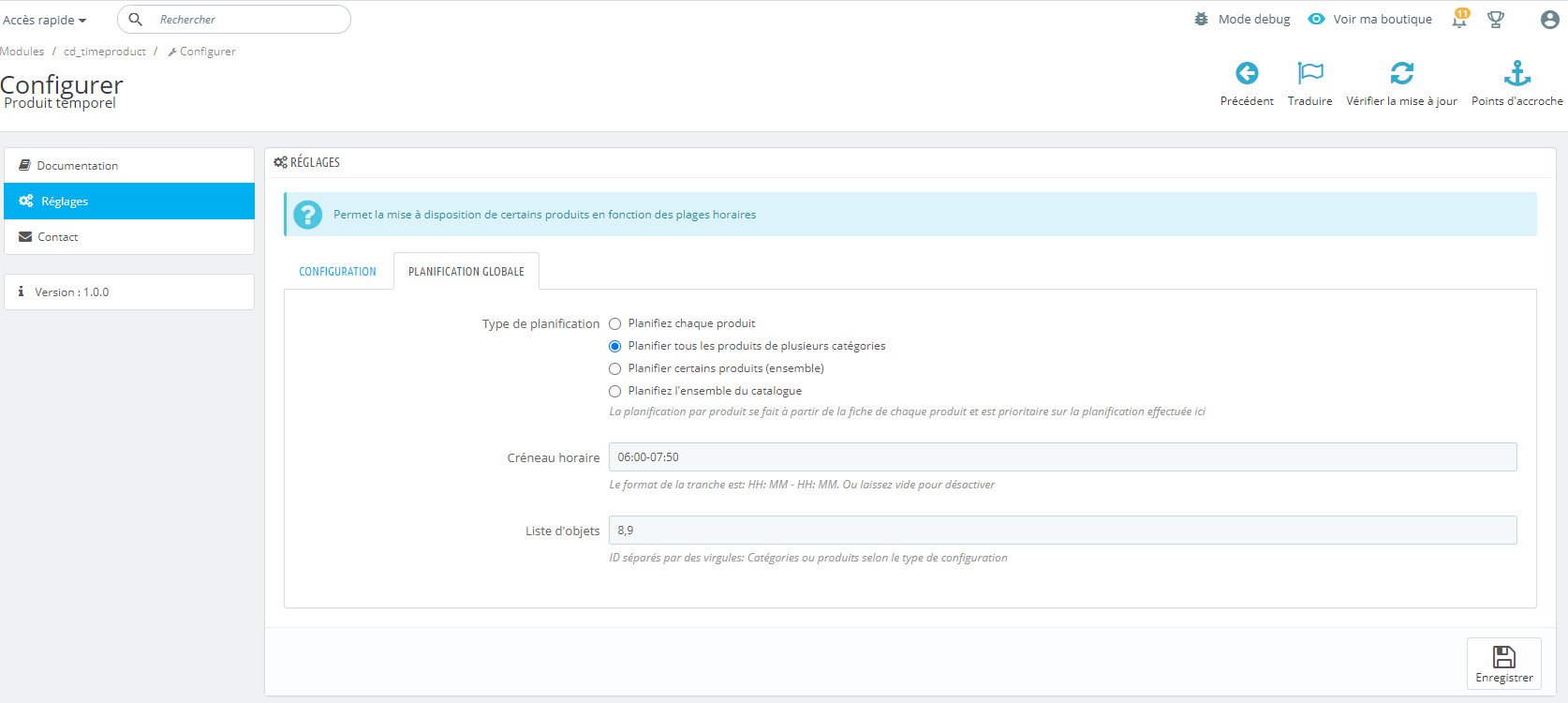
Task: Select Planifiez chaque produit radio
Action: [x=615, y=324]
